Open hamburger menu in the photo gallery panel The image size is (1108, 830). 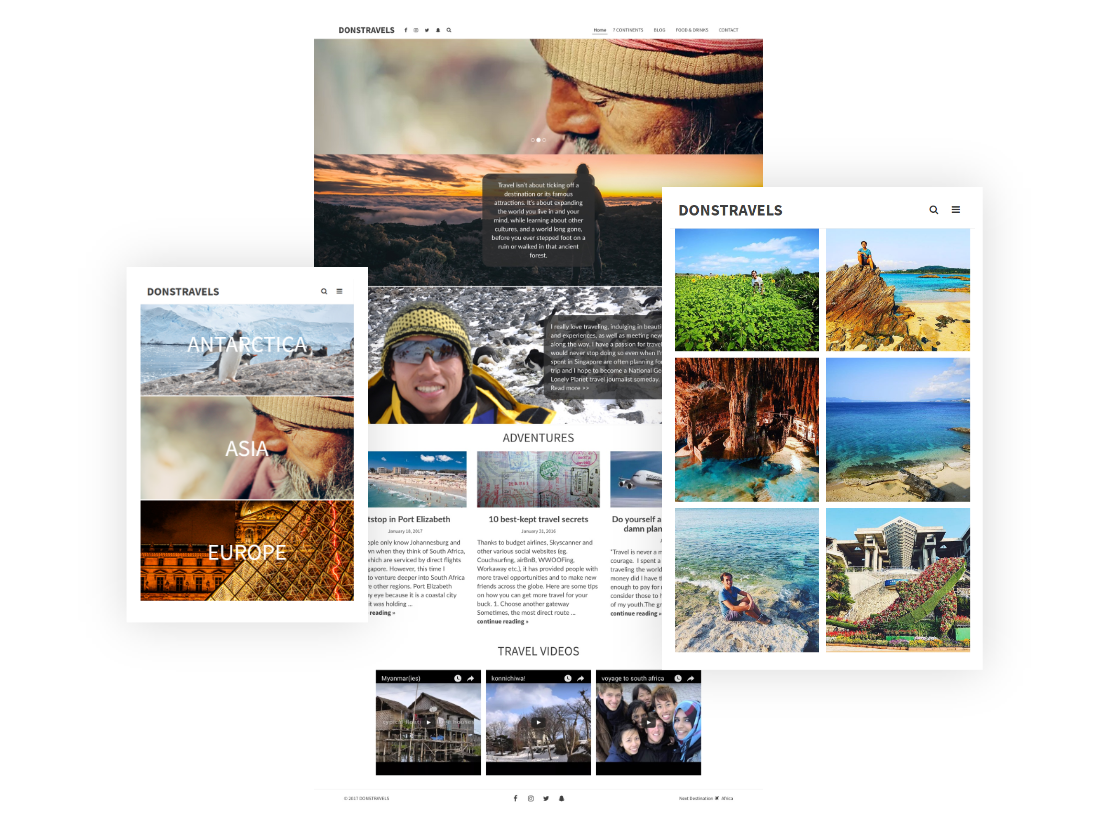tap(956, 210)
